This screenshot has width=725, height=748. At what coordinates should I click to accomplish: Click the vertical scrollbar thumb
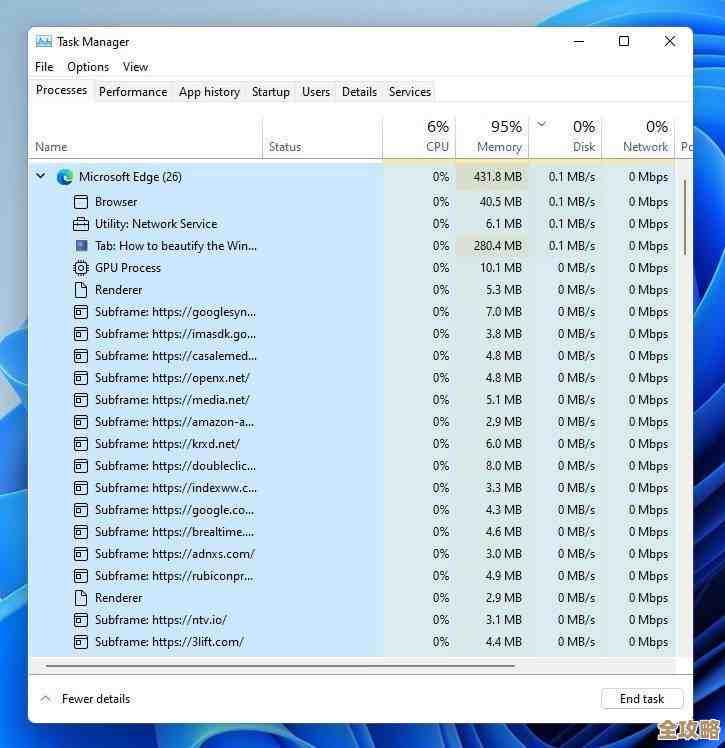point(685,217)
